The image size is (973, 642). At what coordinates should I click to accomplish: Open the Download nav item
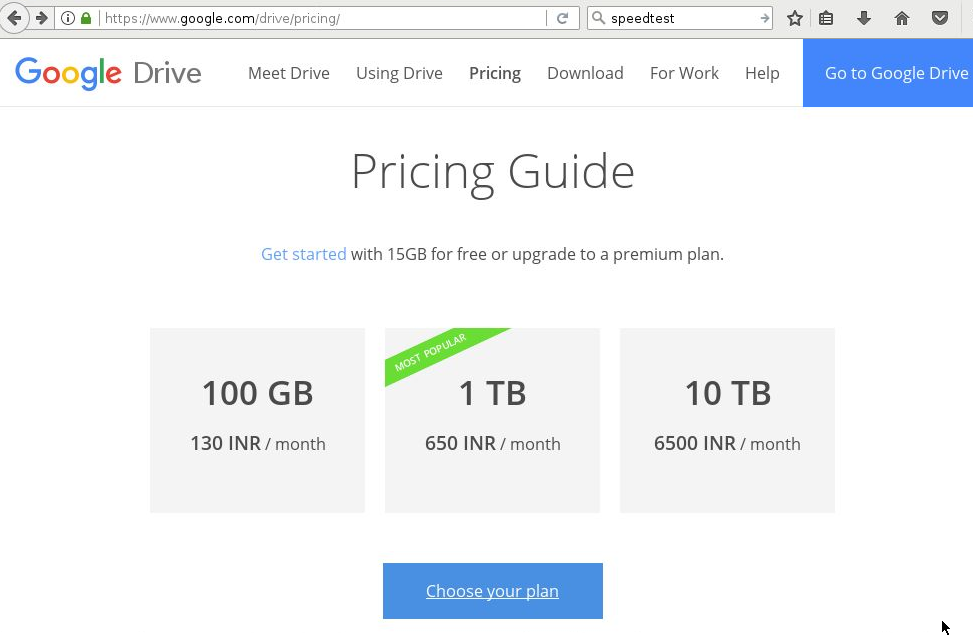click(585, 73)
